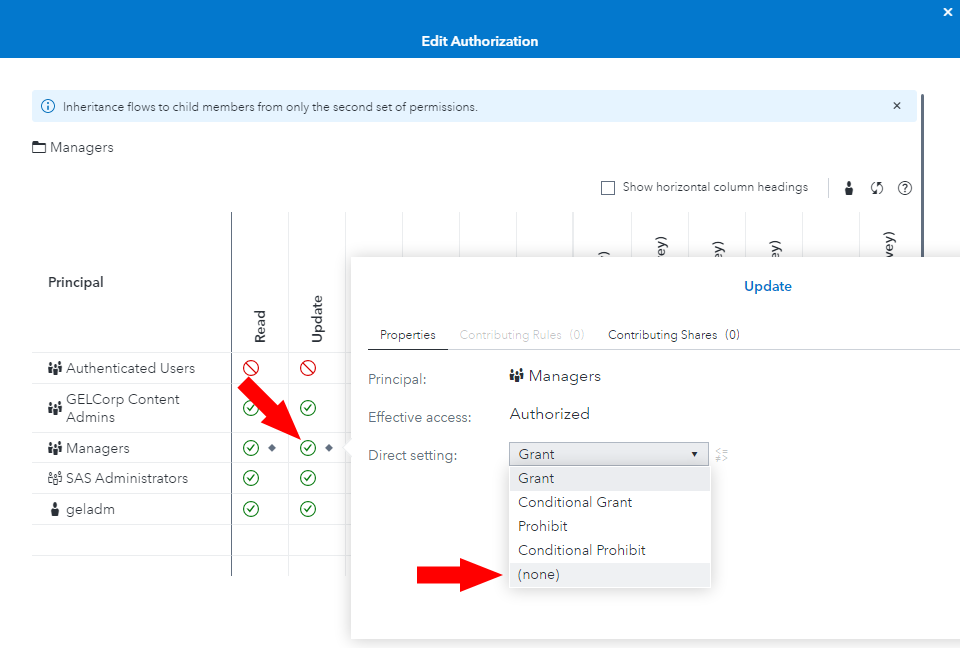The image size is (960, 648).
Task: Click the Managers Read grant checkmark
Action: coord(251,448)
